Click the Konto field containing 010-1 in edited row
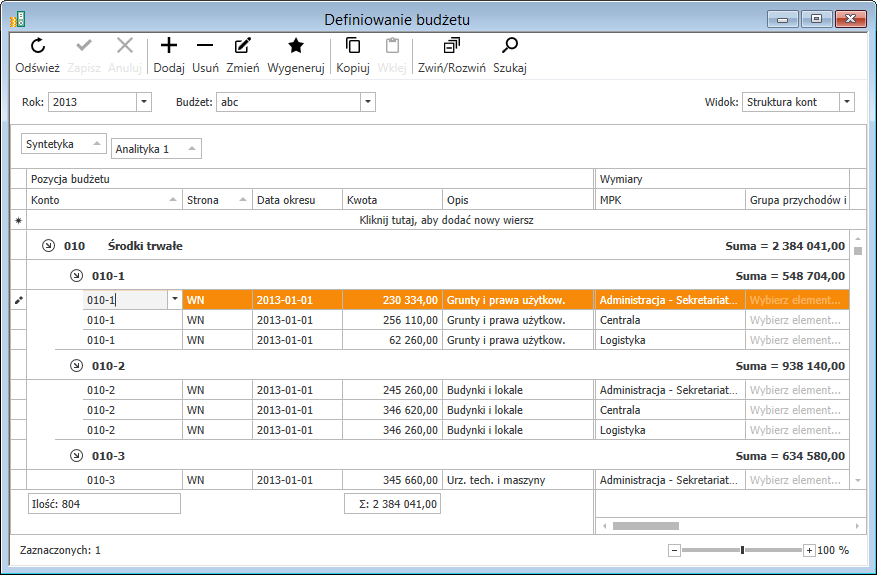877x575 pixels. (126, 300)
